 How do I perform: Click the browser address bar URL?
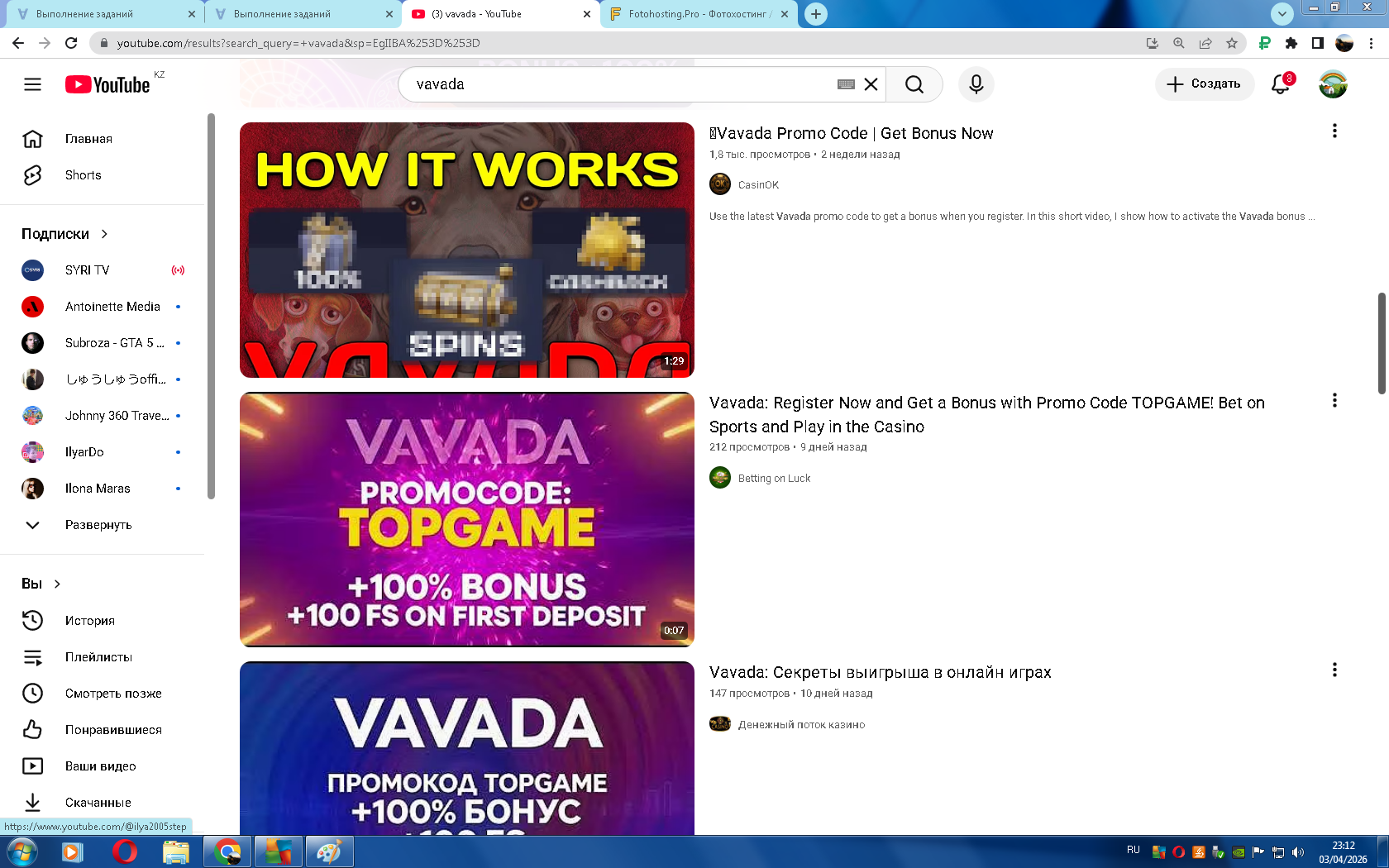point(298,43)
